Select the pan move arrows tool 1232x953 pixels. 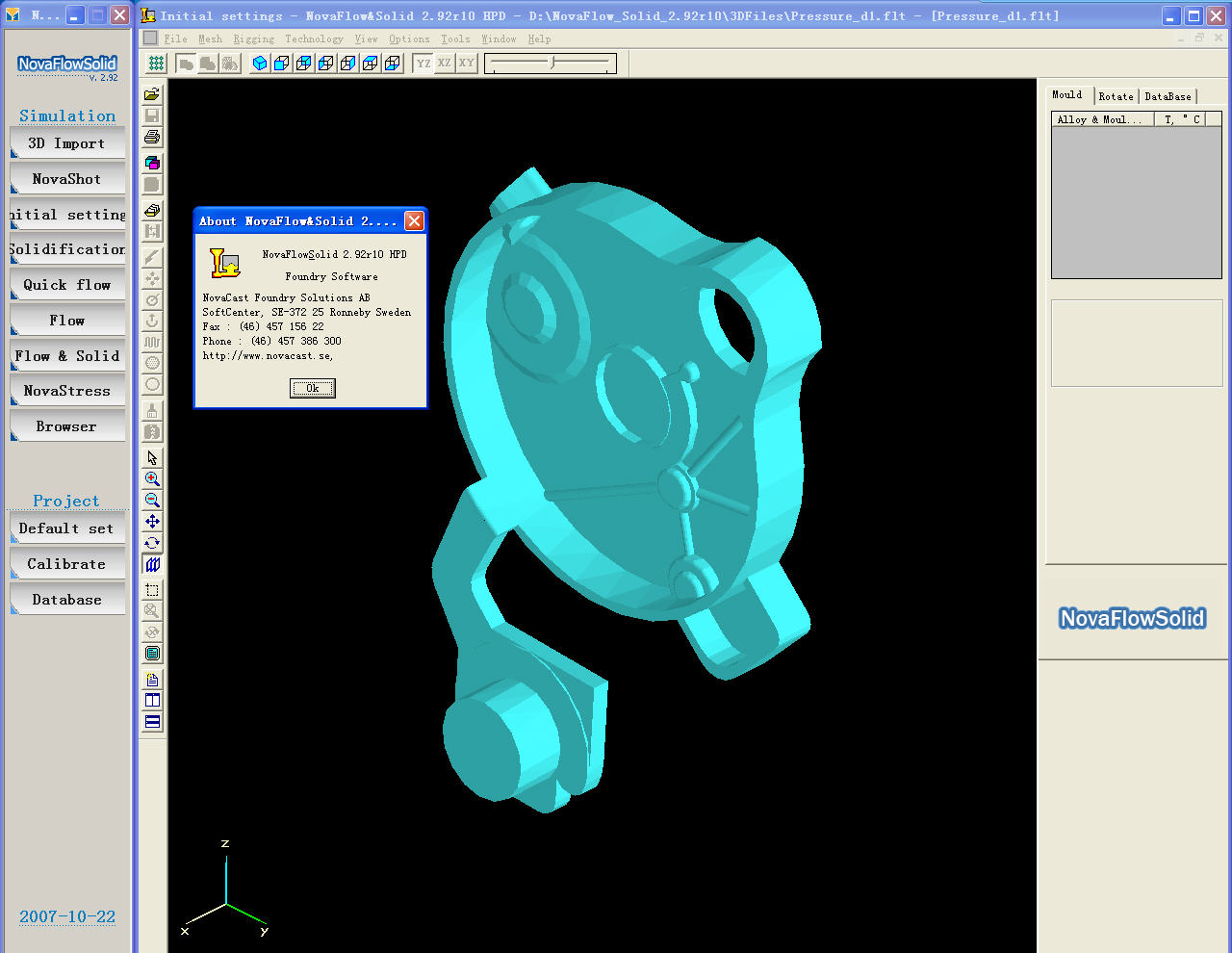[152, 522]
